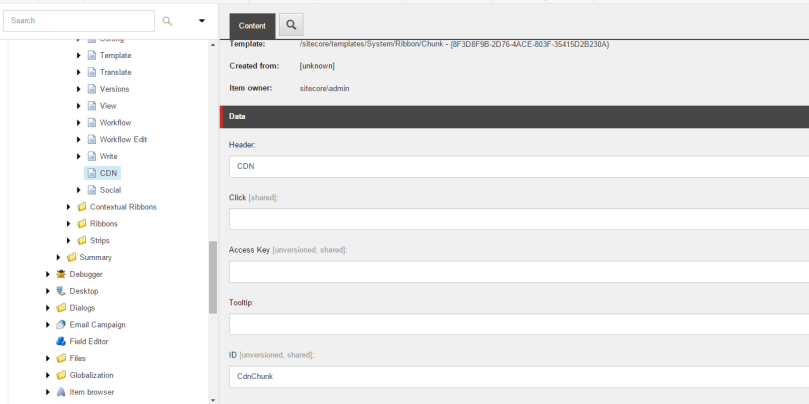The width and height of the screenshot is (809, 404).
Task: Click the Globalization folder icon
Action: pos(61,375)
